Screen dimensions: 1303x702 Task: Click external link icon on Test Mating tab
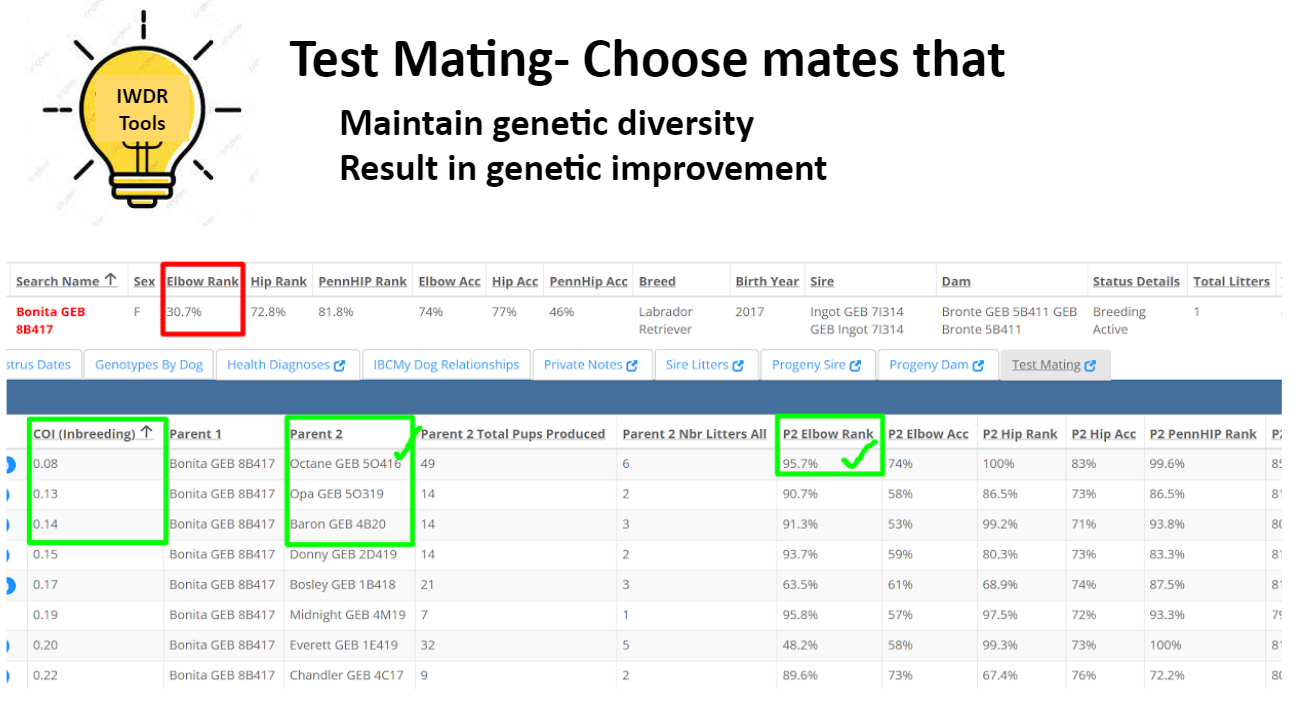[1090, 365]
